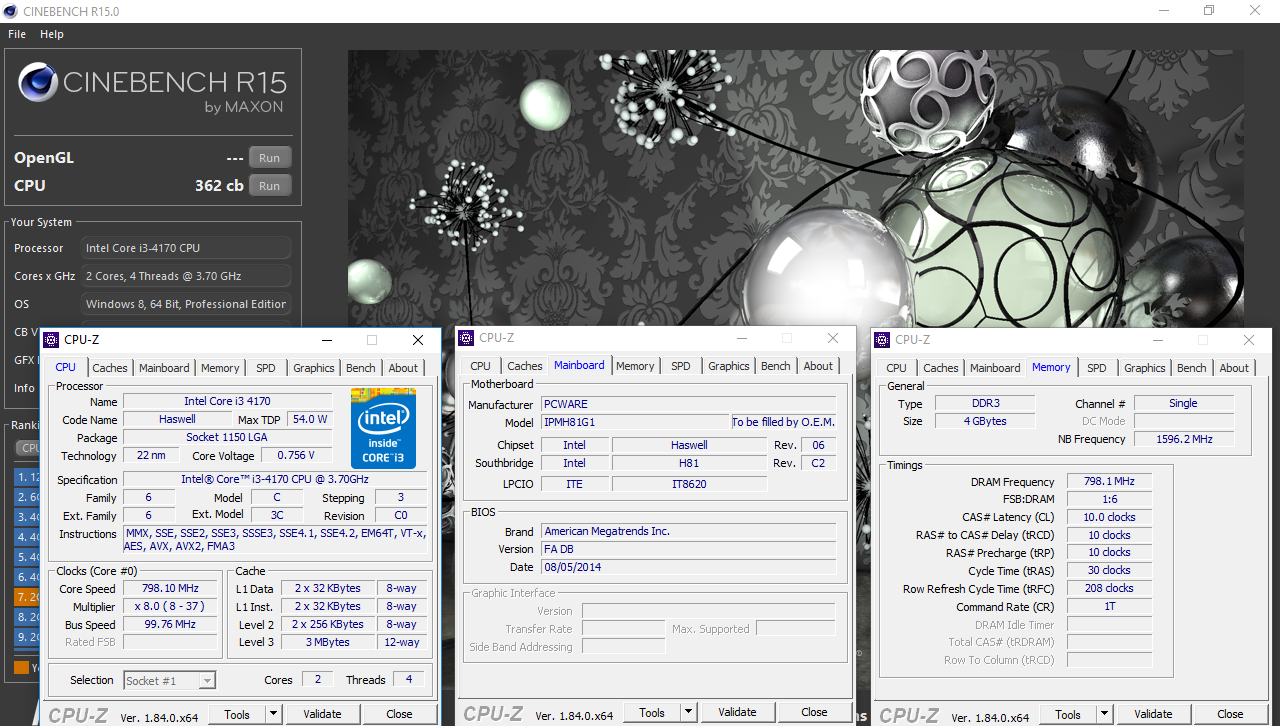Expand Tools dropdown arrow in left CPU-Z window
This screenshot has height=726, width=1280.
273,714
